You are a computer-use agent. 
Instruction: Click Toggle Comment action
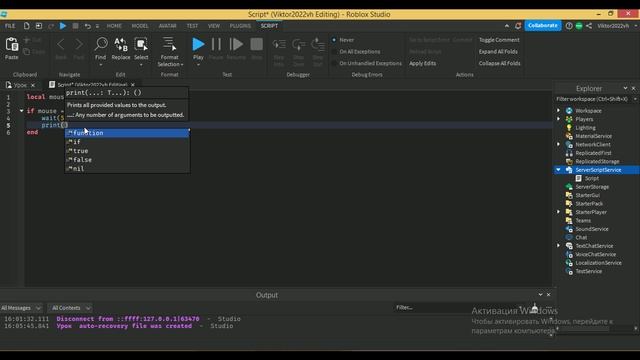499,40
